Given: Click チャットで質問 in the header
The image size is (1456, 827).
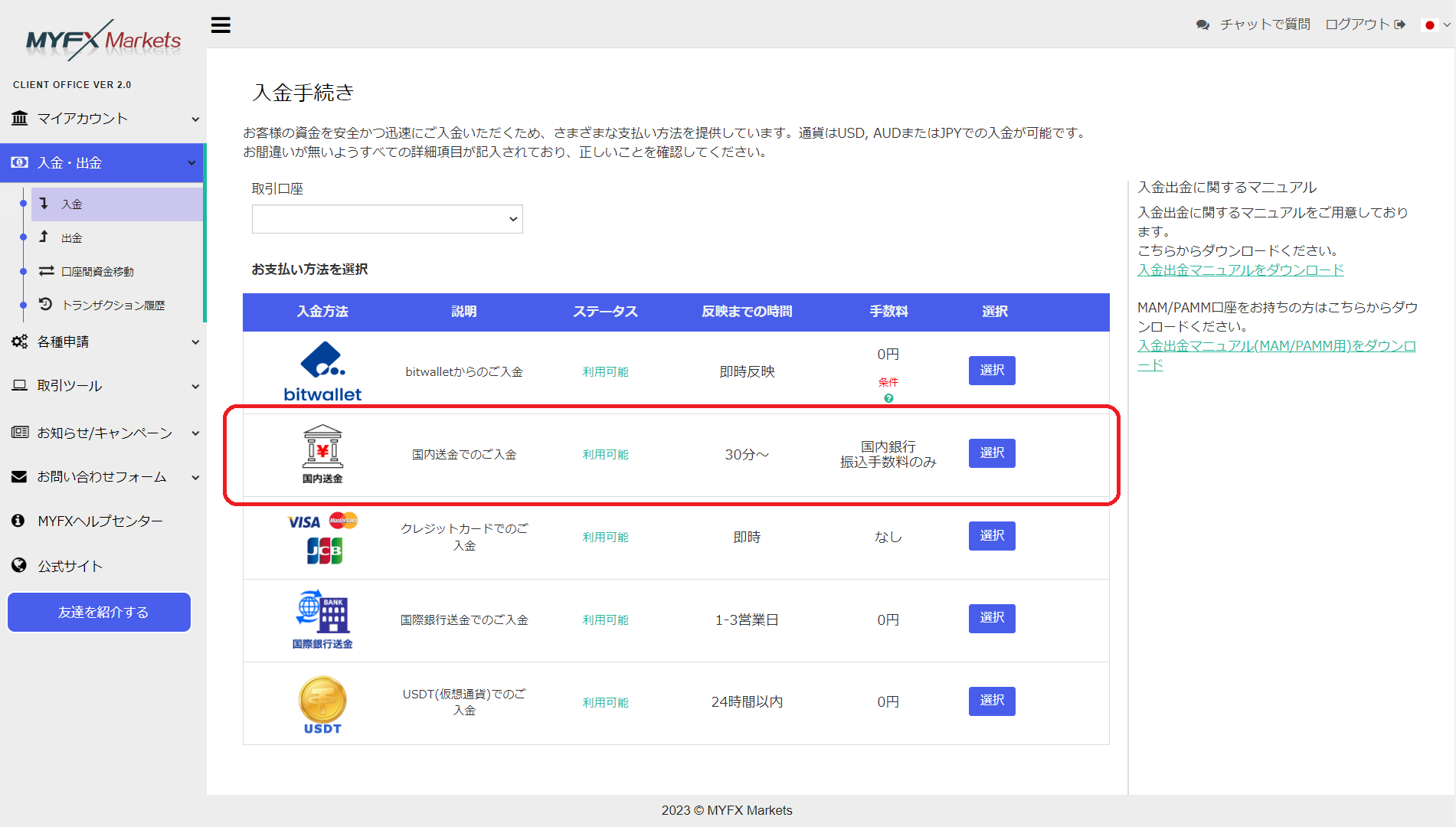Looking at the screenshot, I should click(x=1265, y=25).
